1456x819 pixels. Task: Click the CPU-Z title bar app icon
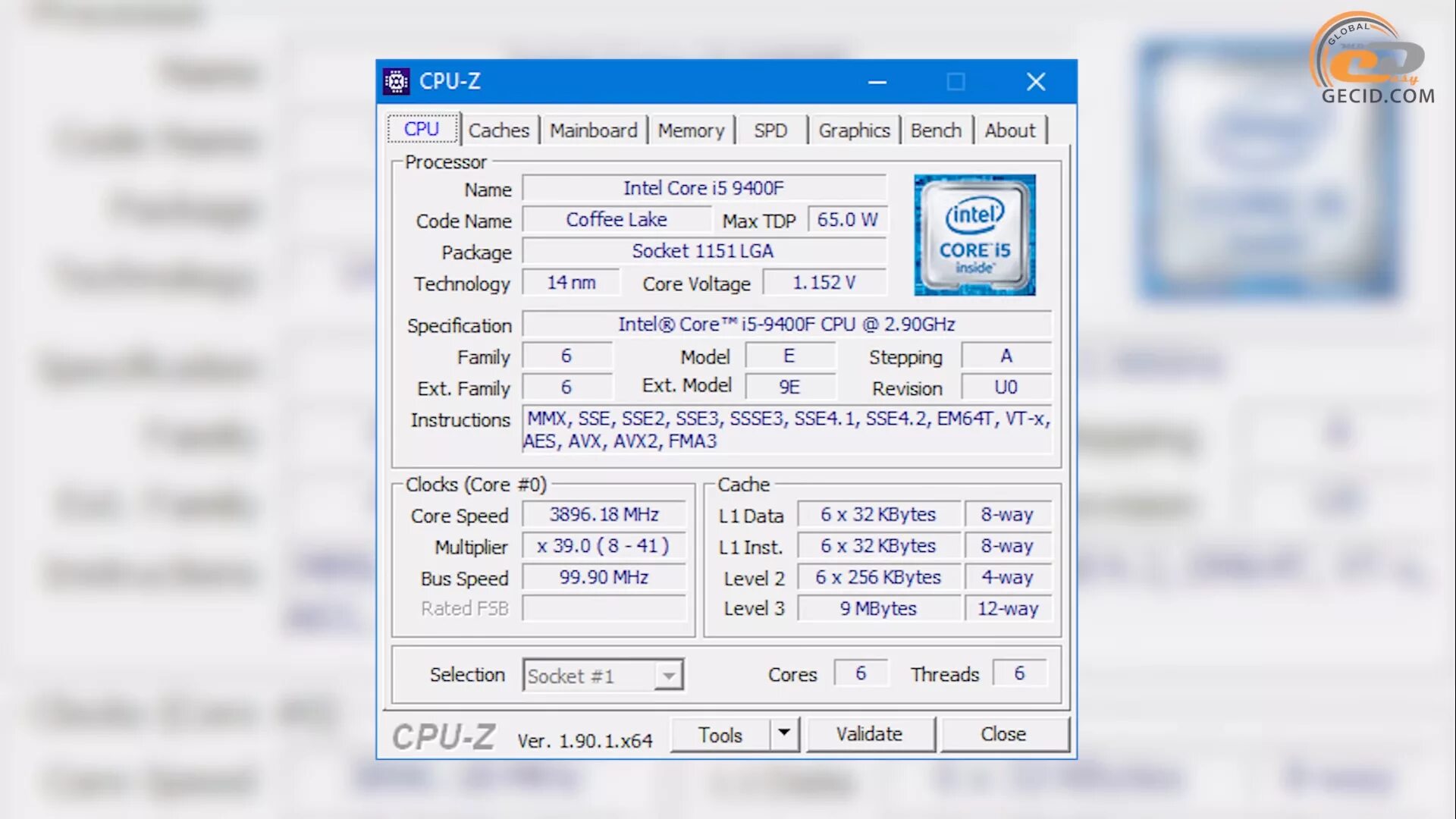click(x=396, y=81)
